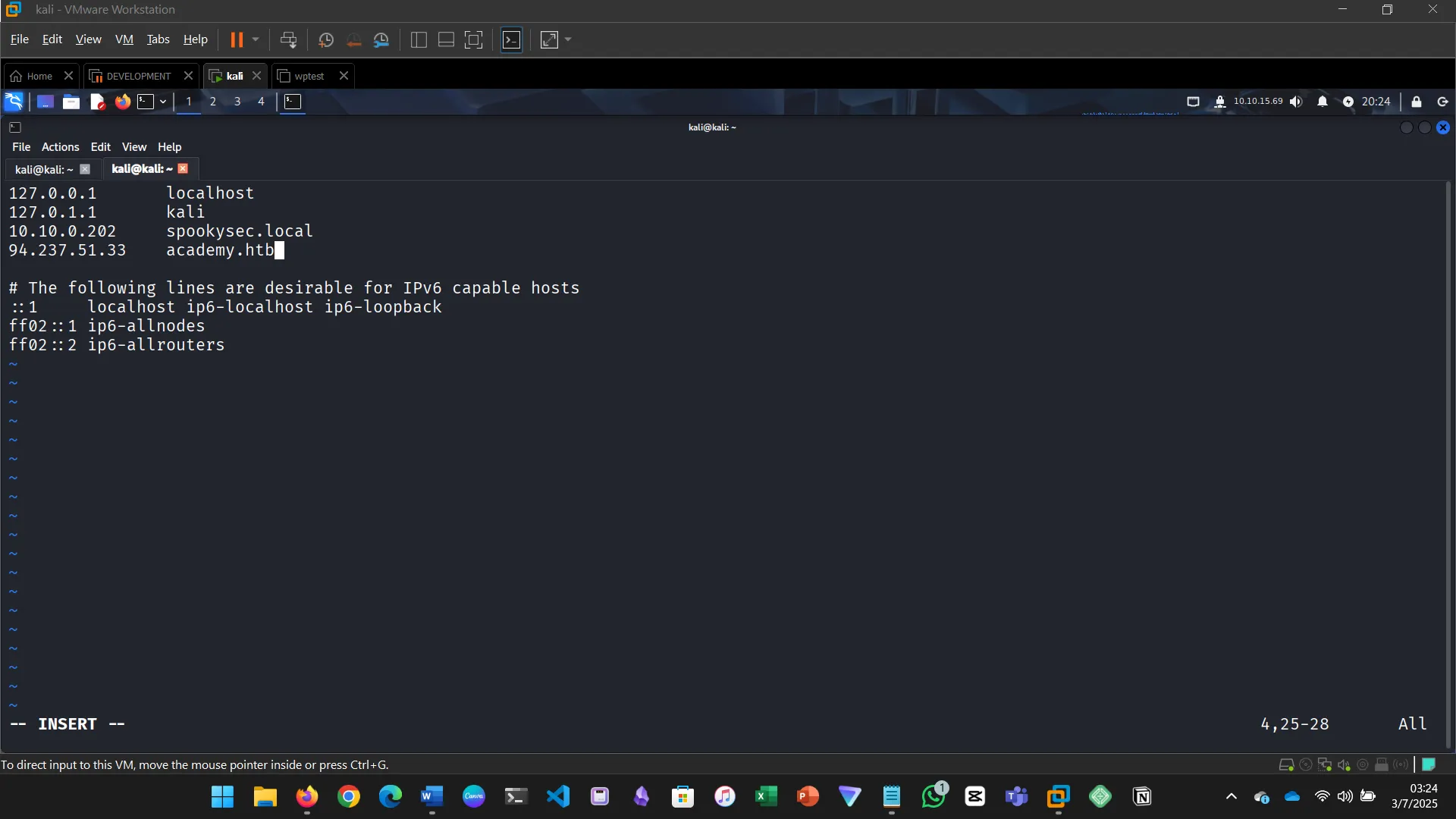Toggle the tab thumbnail bar
The width and height of the screenshot is (1456, 819).
point(445,39)
